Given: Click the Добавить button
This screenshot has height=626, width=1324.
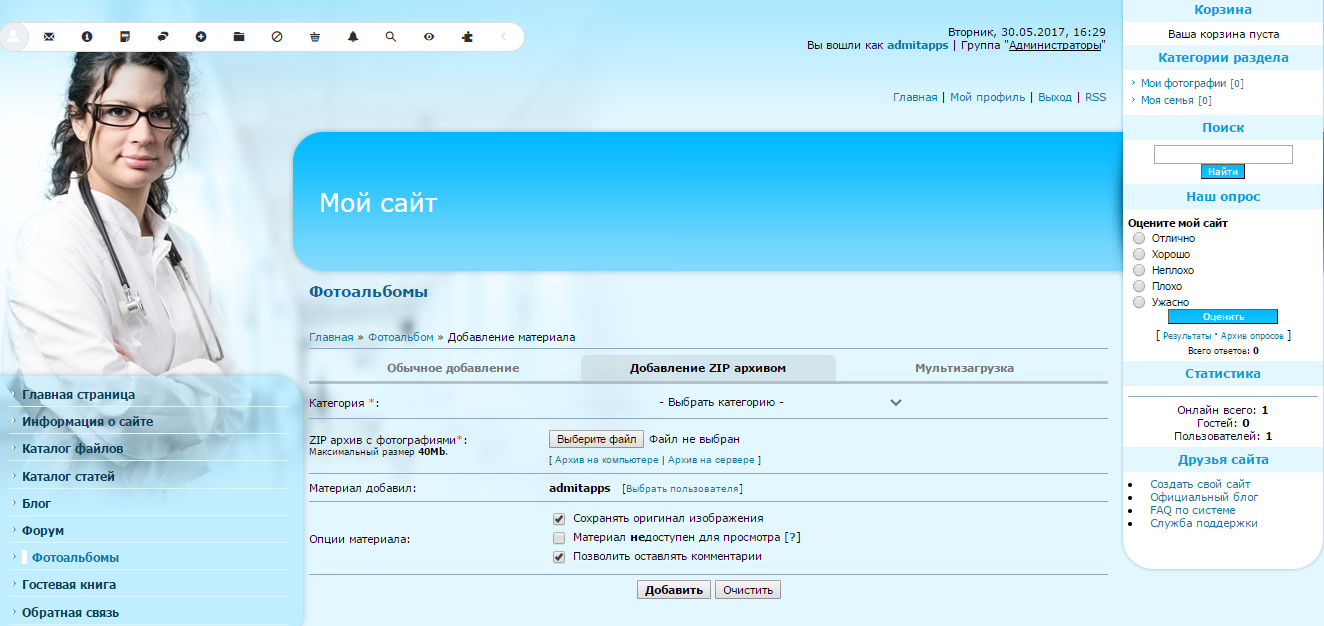Looking at the screenshot, I should click(673, 589).
